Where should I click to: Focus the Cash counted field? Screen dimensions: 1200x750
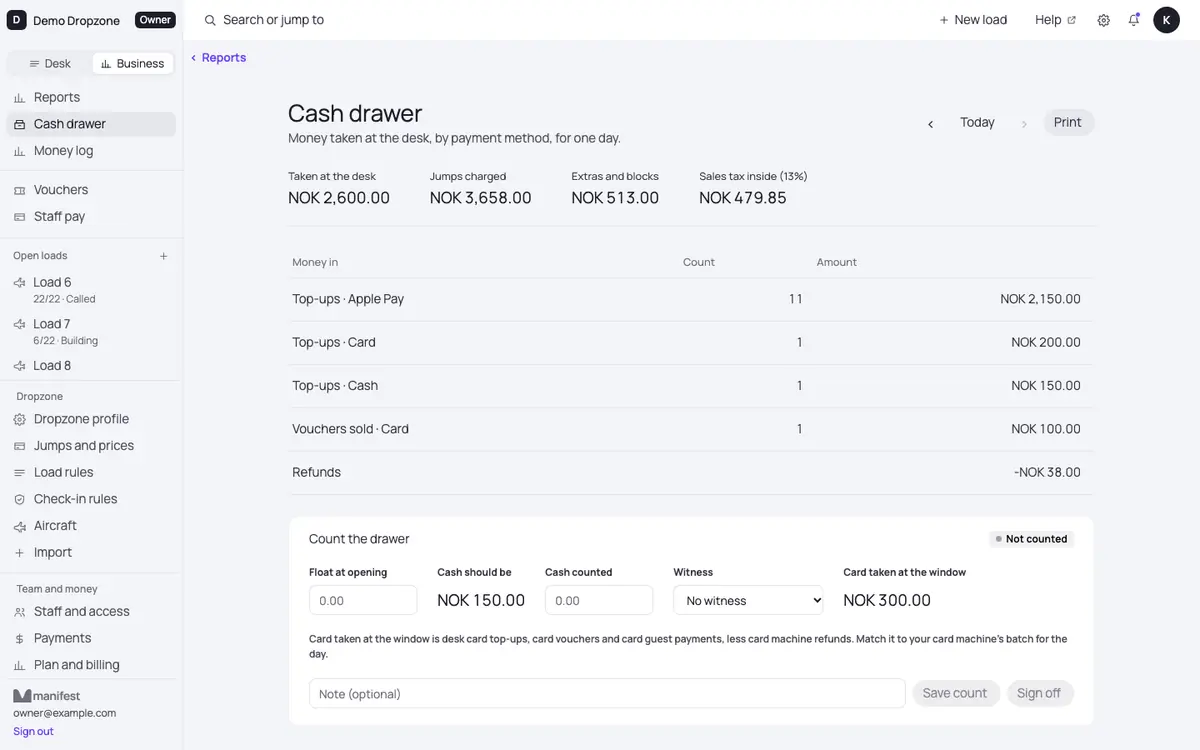(599, 600)
